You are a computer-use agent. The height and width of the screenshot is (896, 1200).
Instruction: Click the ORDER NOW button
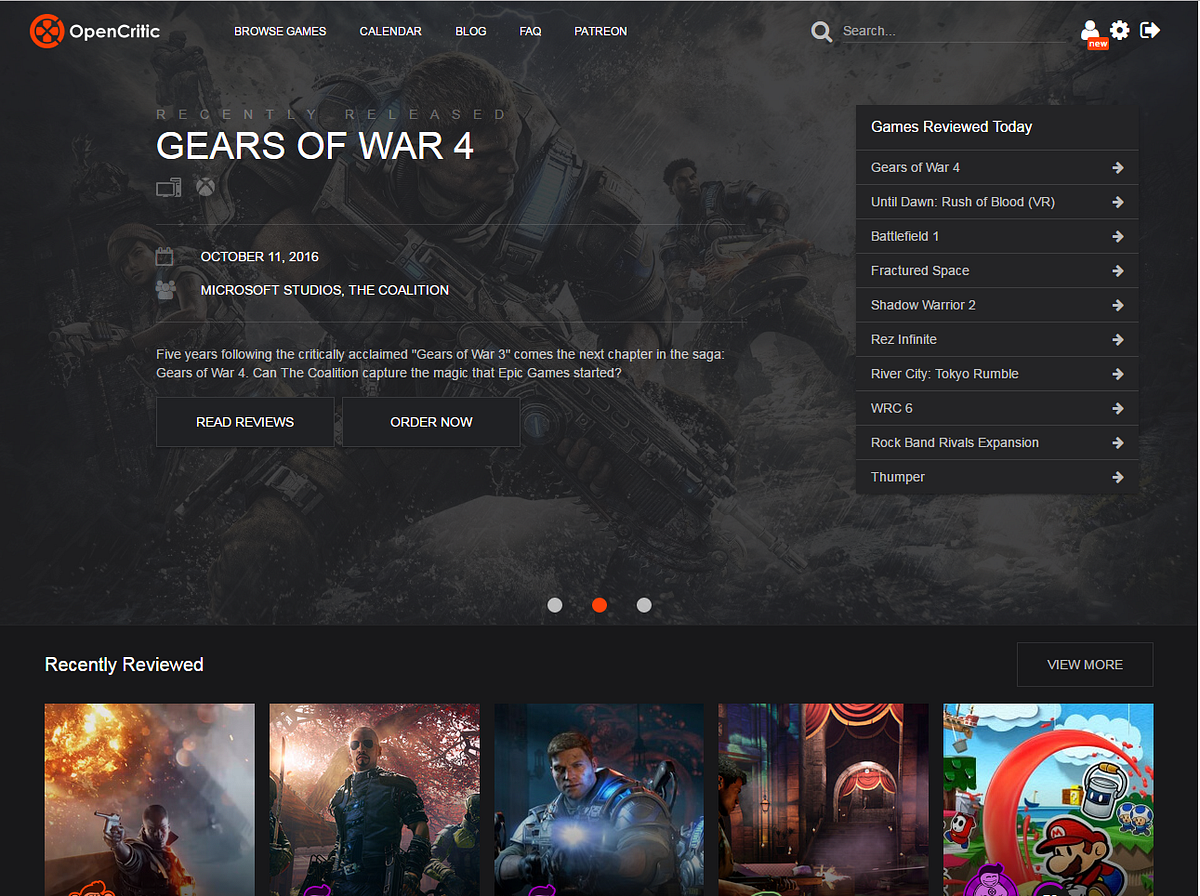point(431,422)
